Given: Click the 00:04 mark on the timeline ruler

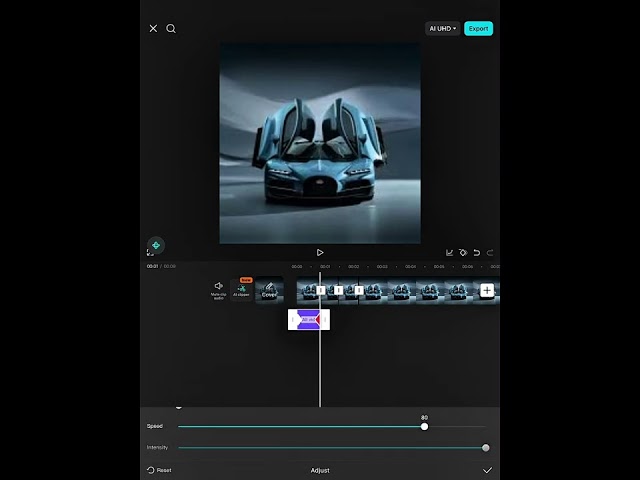Looking at the screenshot, I should (410, 267).
